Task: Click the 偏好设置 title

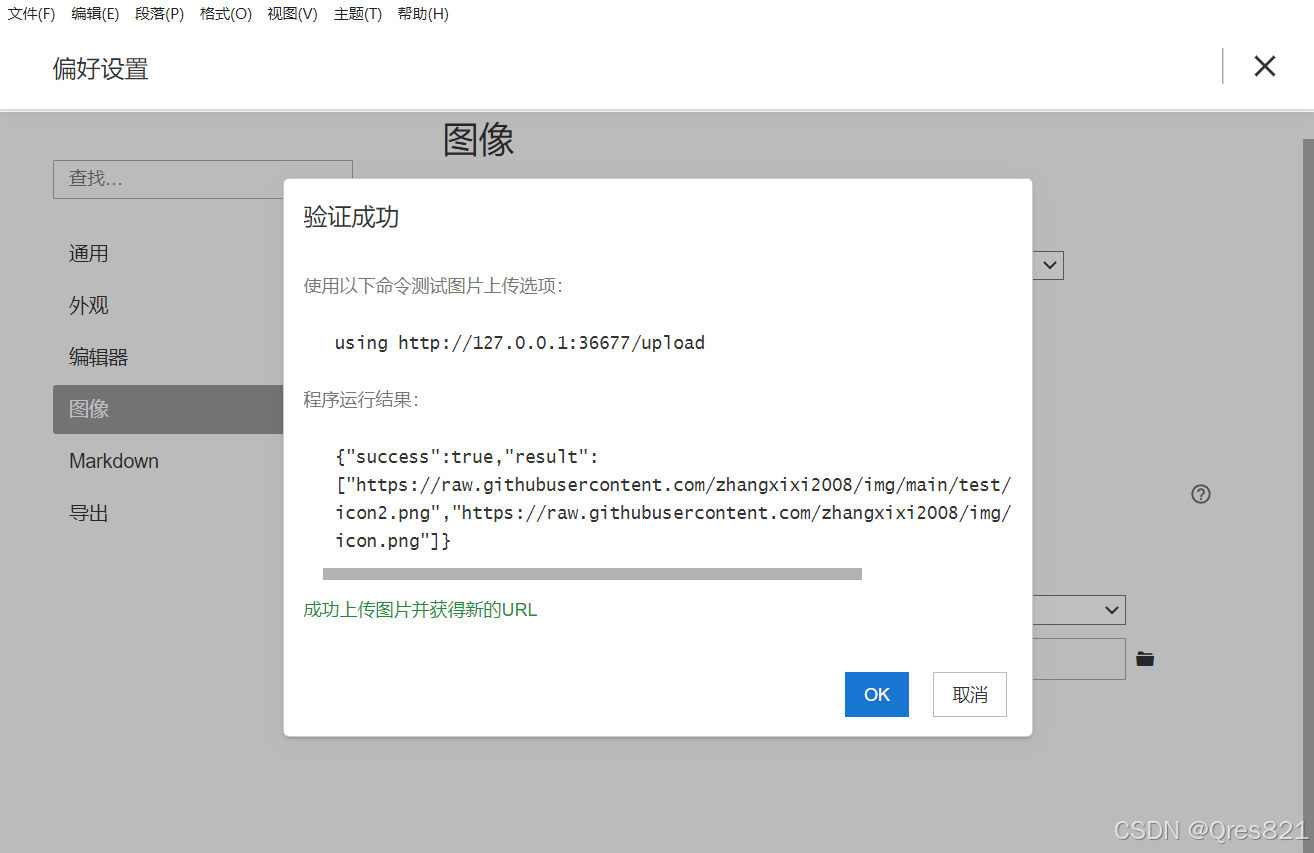Action: click(x=100, y=69)
